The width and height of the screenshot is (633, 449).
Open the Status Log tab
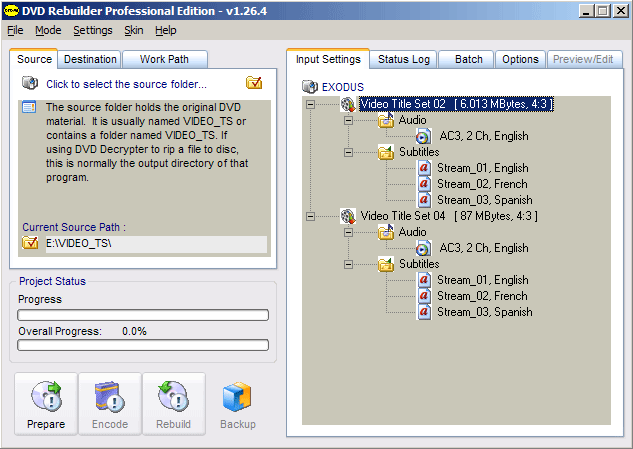tap(404, 59)
